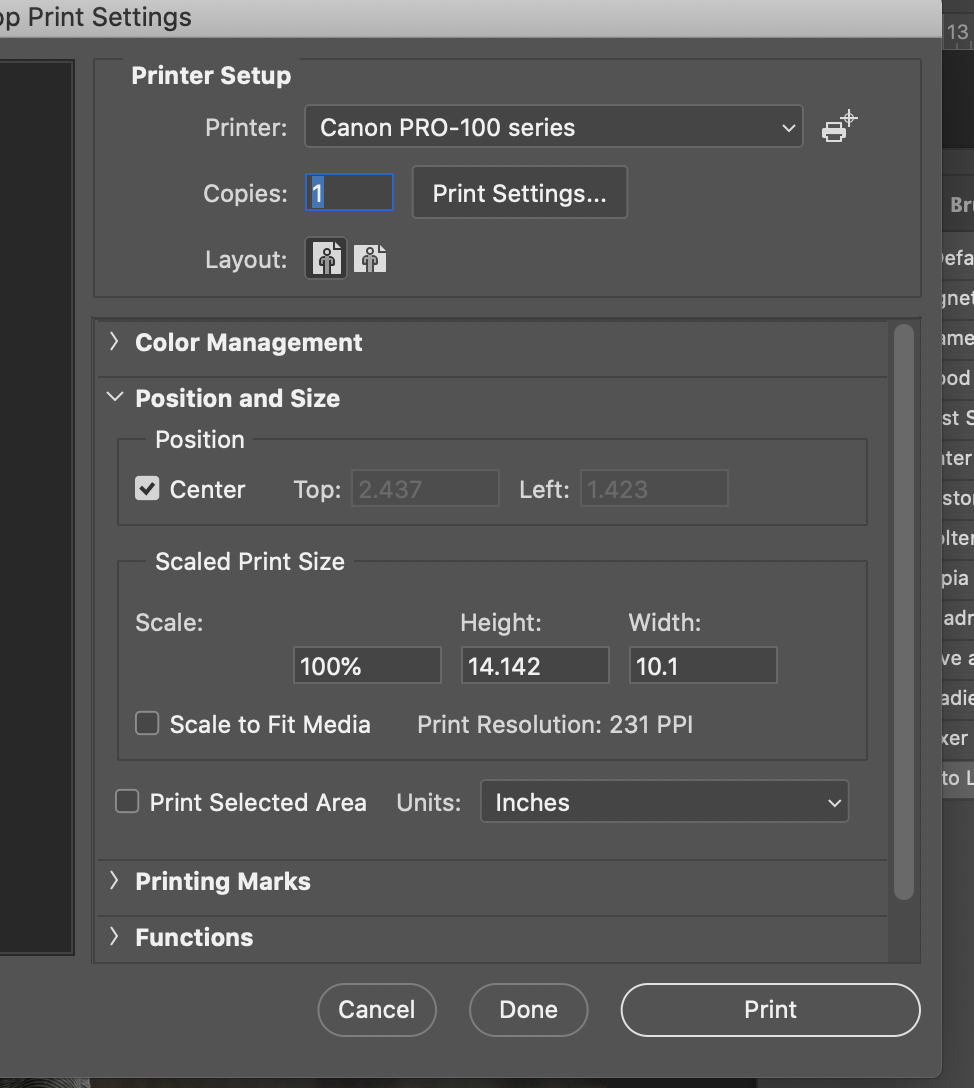Click the Copies input field

(349, 193)
